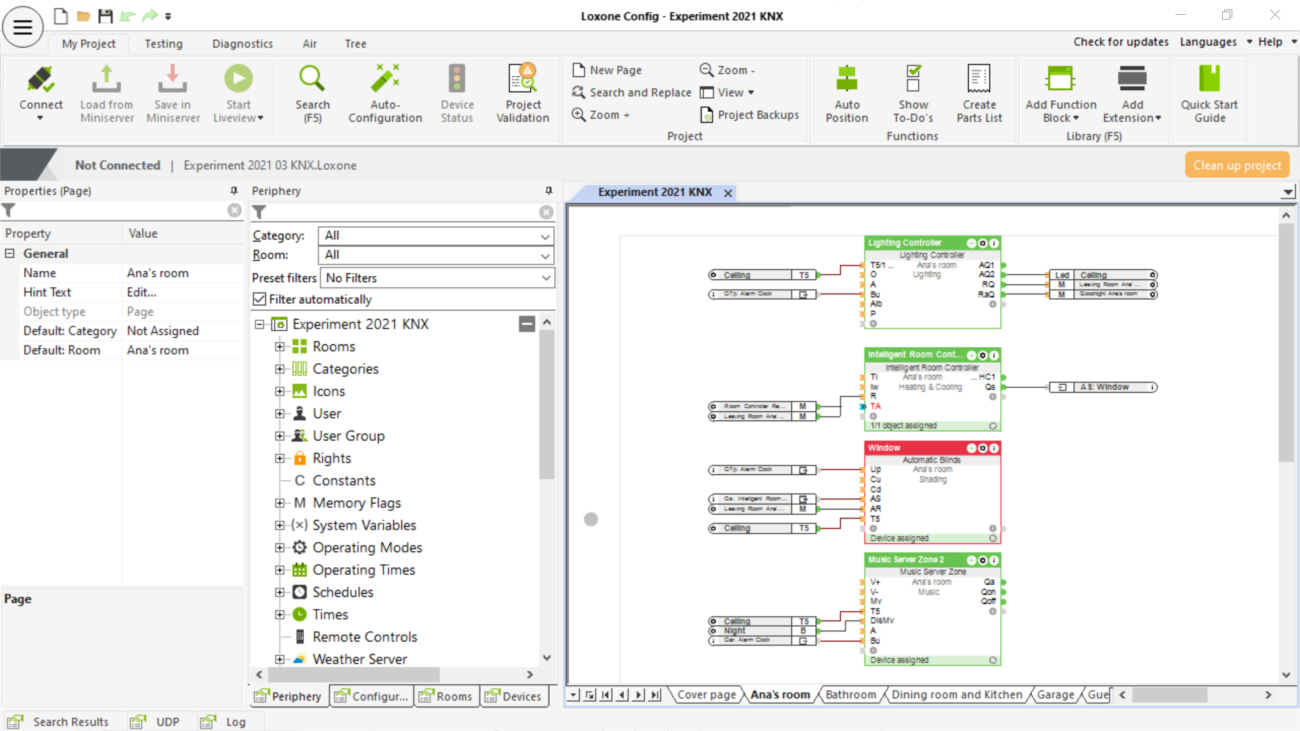
Task: Open the Category dropdown
Action: [436, 236]
